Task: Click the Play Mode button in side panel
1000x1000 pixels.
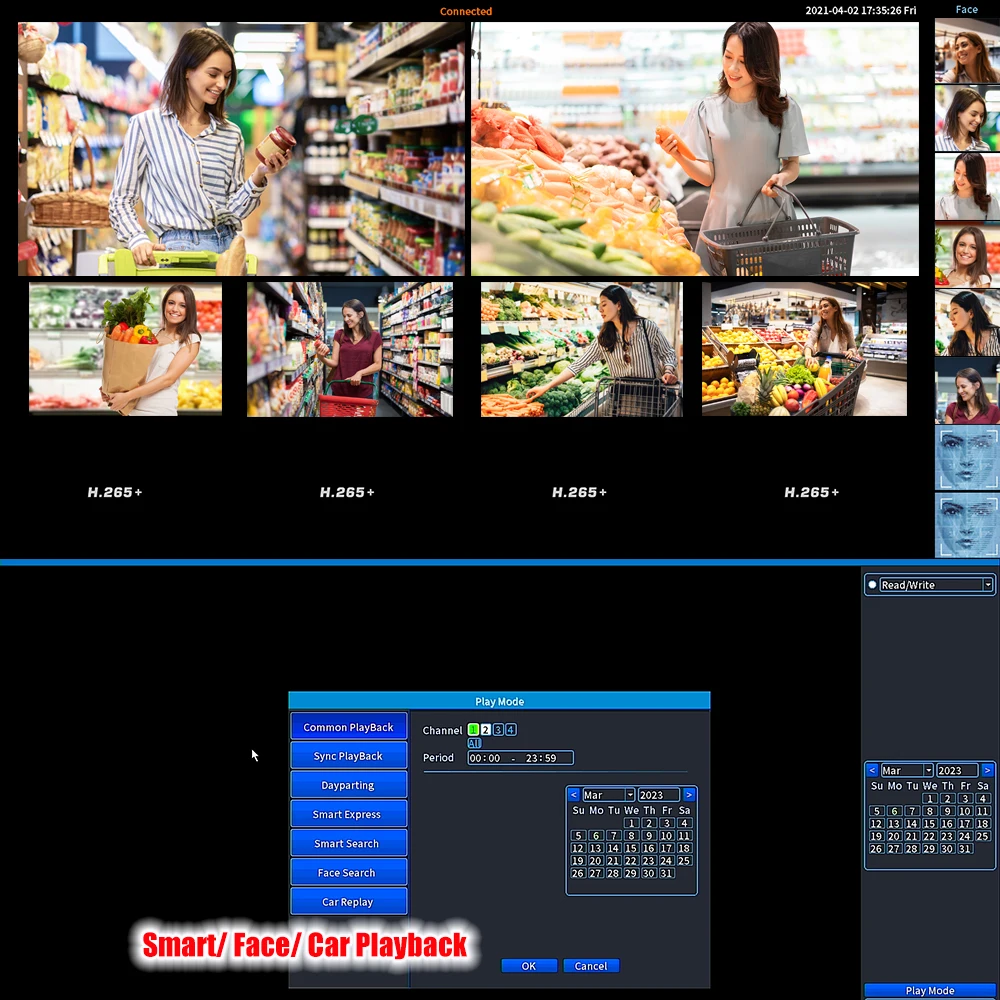Action: (930, 990)
